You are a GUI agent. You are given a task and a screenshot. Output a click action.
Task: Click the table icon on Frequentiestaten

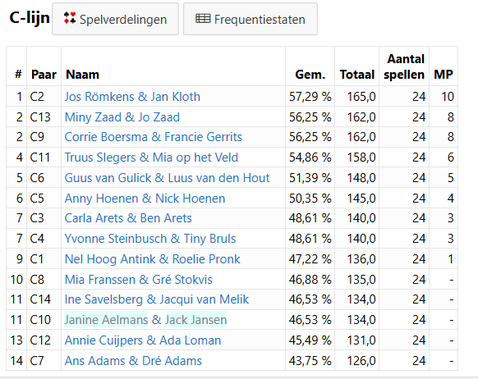click(203, 19)
